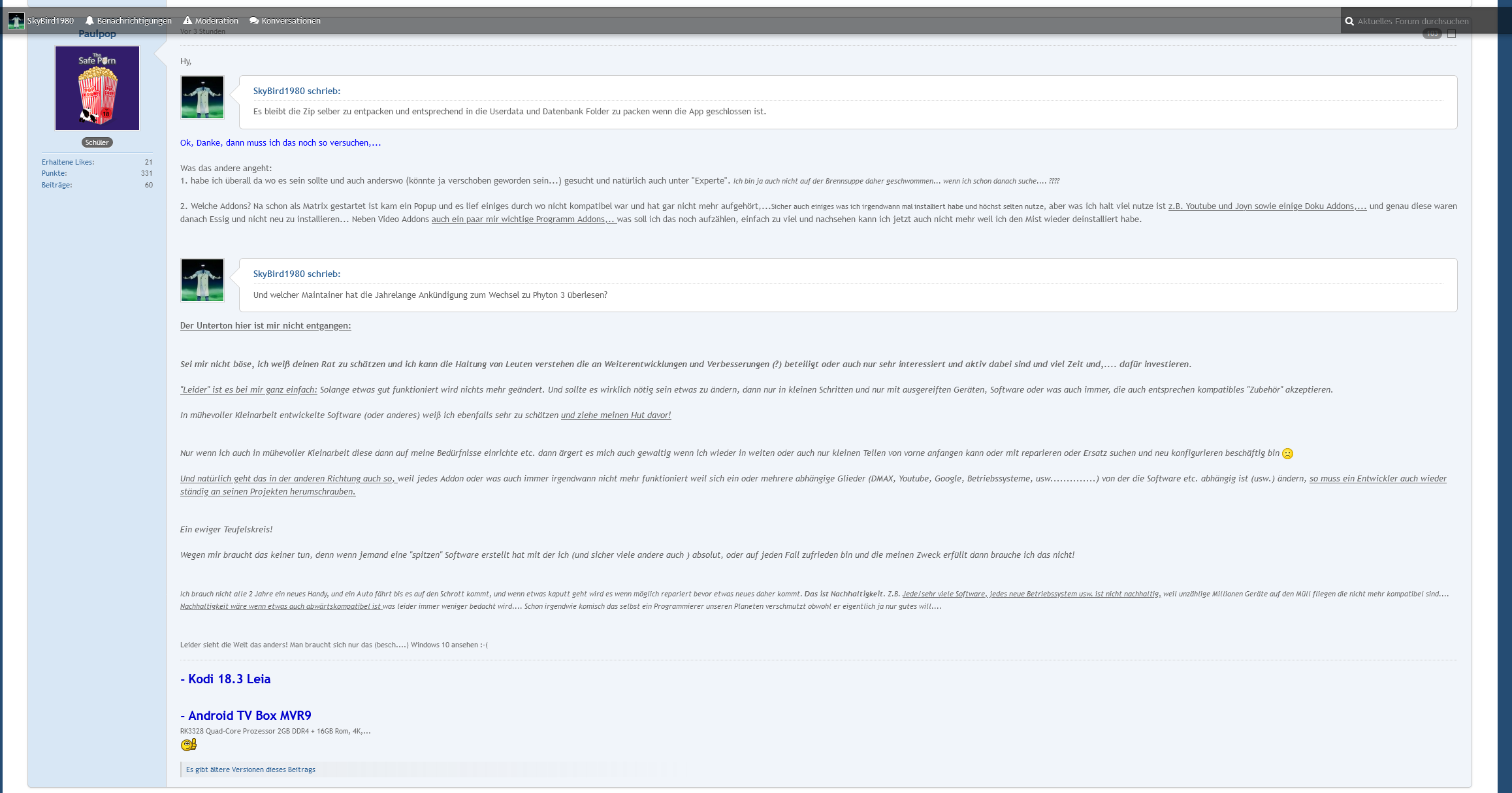Image resolution: width=1512 pixels, height=793 pixels.
Task: Click the text 'Was das andere angeht:'
Action: point(226,168)
